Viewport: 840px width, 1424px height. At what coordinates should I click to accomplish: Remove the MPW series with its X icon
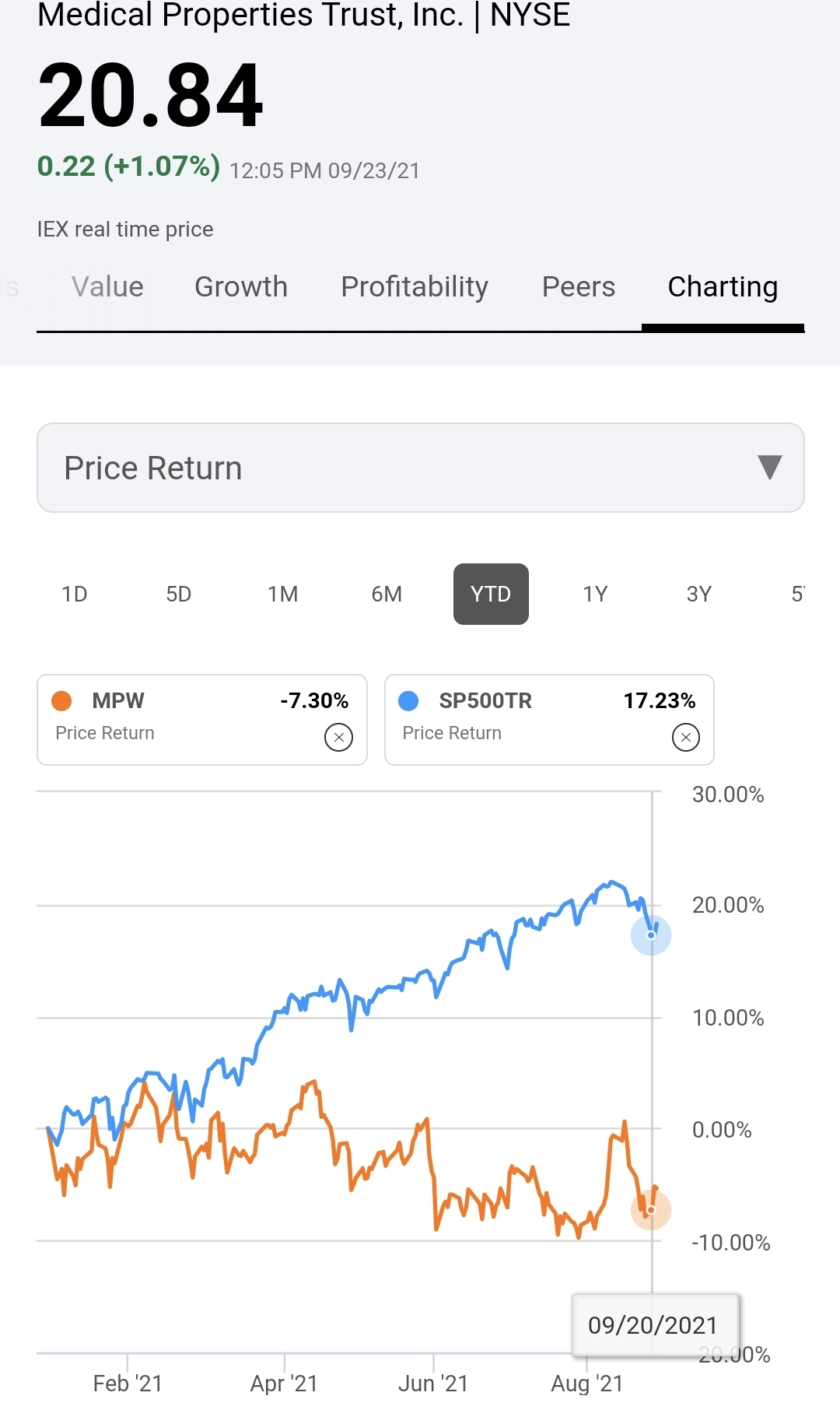(x=338, y=737)
